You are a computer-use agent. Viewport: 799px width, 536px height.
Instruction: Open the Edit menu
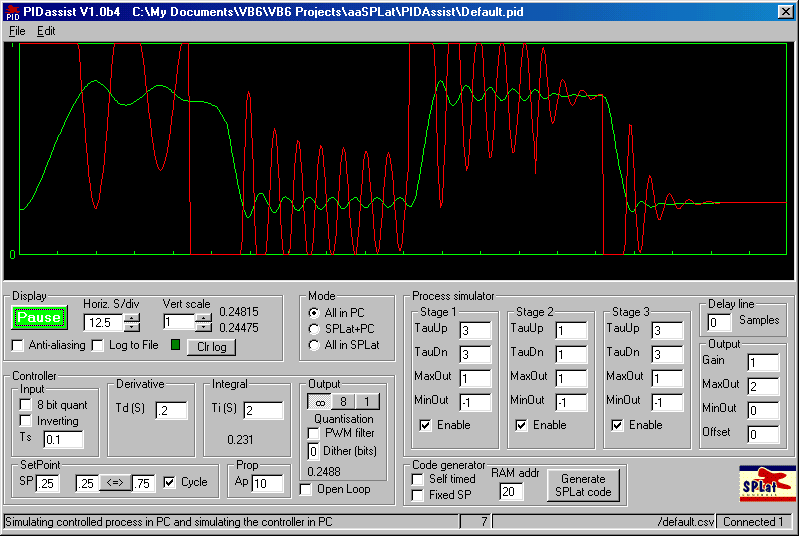click(46, 31)
